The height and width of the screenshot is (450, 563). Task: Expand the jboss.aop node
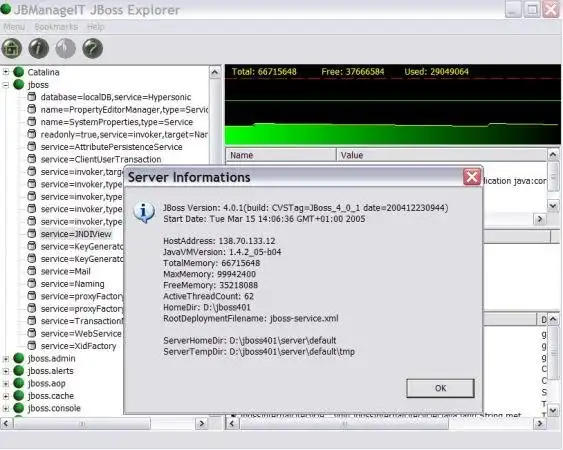[x=6, y=383]
